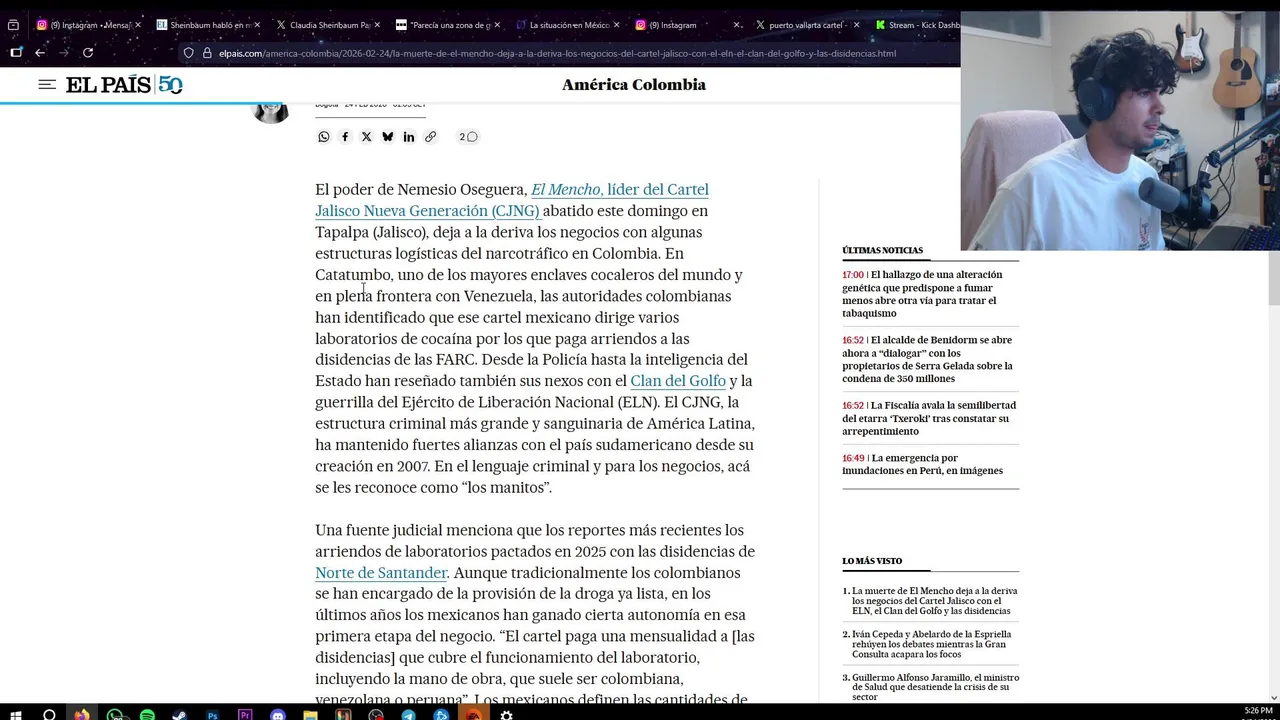Share article on X icon
Screen dimensions: 1280x720
point(366,137)
